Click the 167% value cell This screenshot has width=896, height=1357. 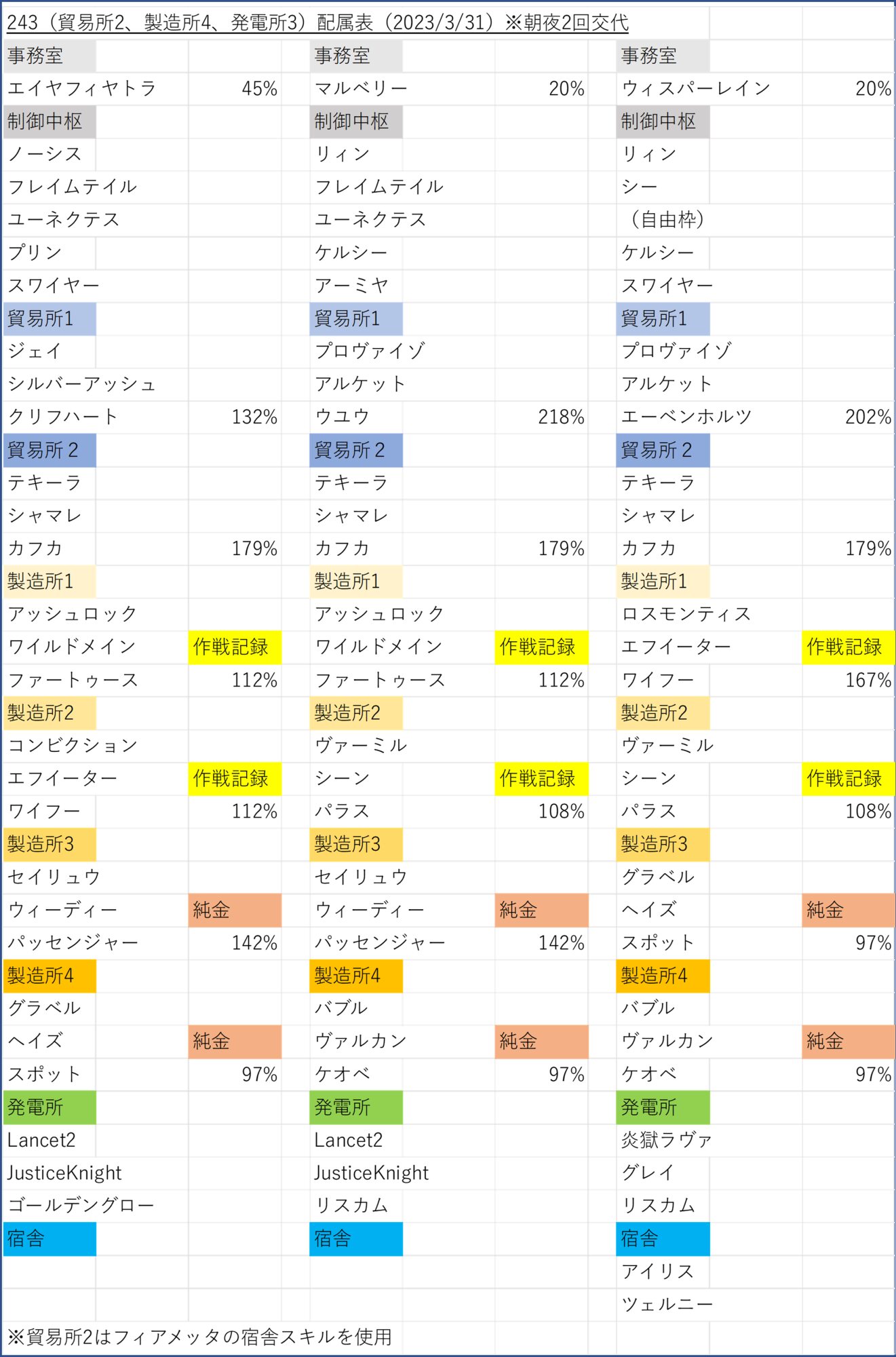click(849, 680)
